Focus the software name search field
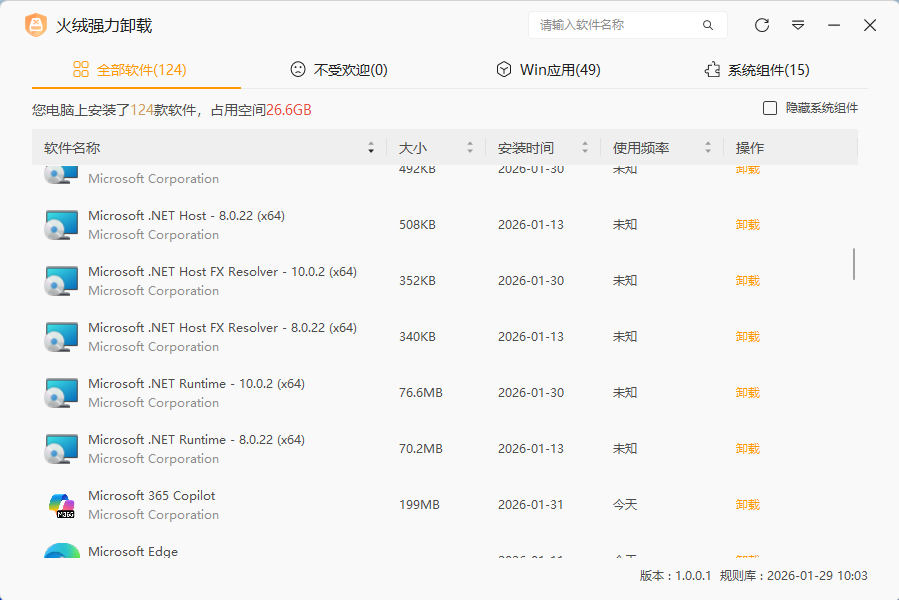899x600 pixels. click(x=615, y=25)
